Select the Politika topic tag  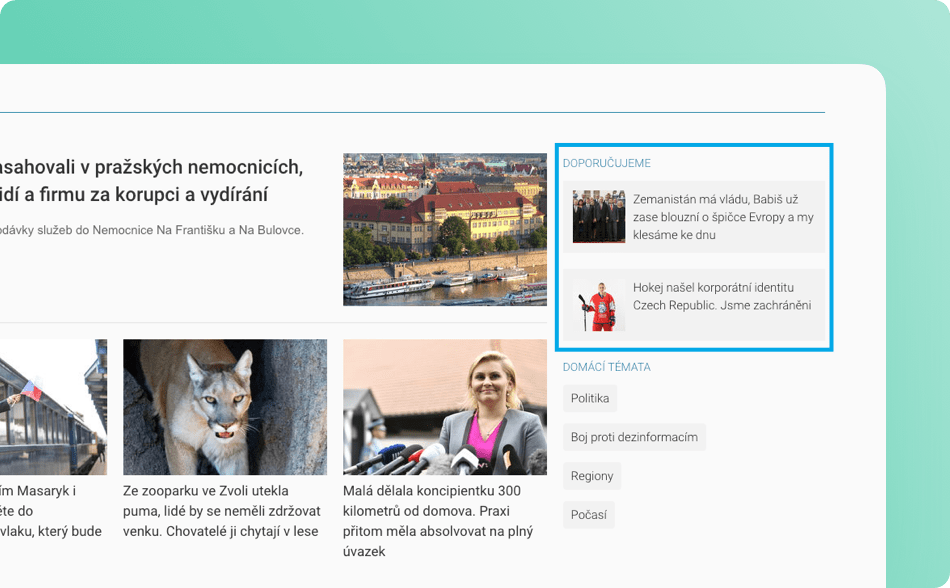click(590, 398)
